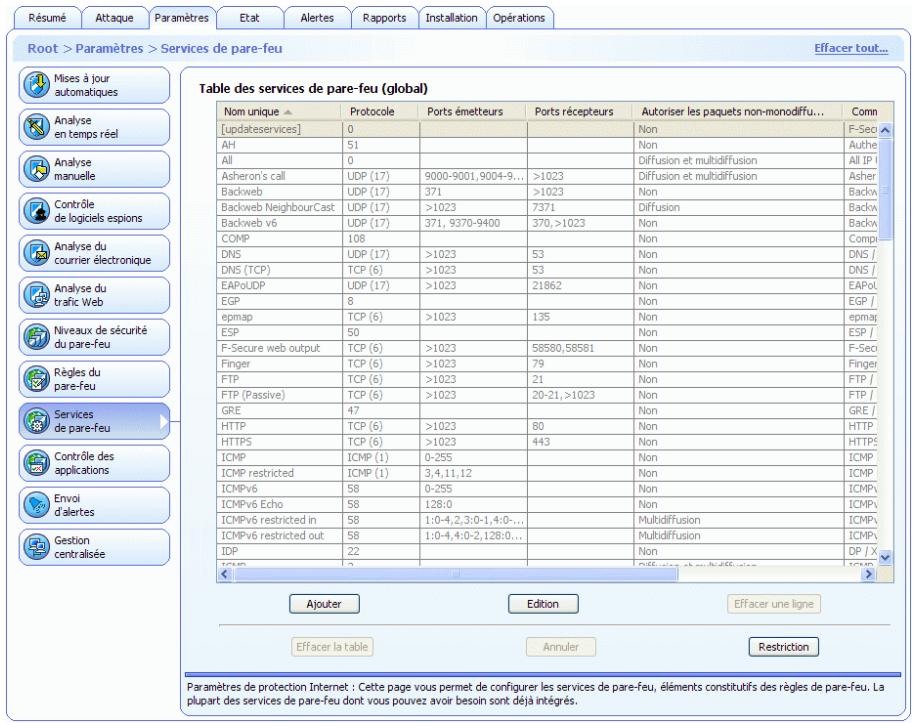The image size is (915, 723).
Task: Select the [updateservices] row
Action: coord(547,129)
